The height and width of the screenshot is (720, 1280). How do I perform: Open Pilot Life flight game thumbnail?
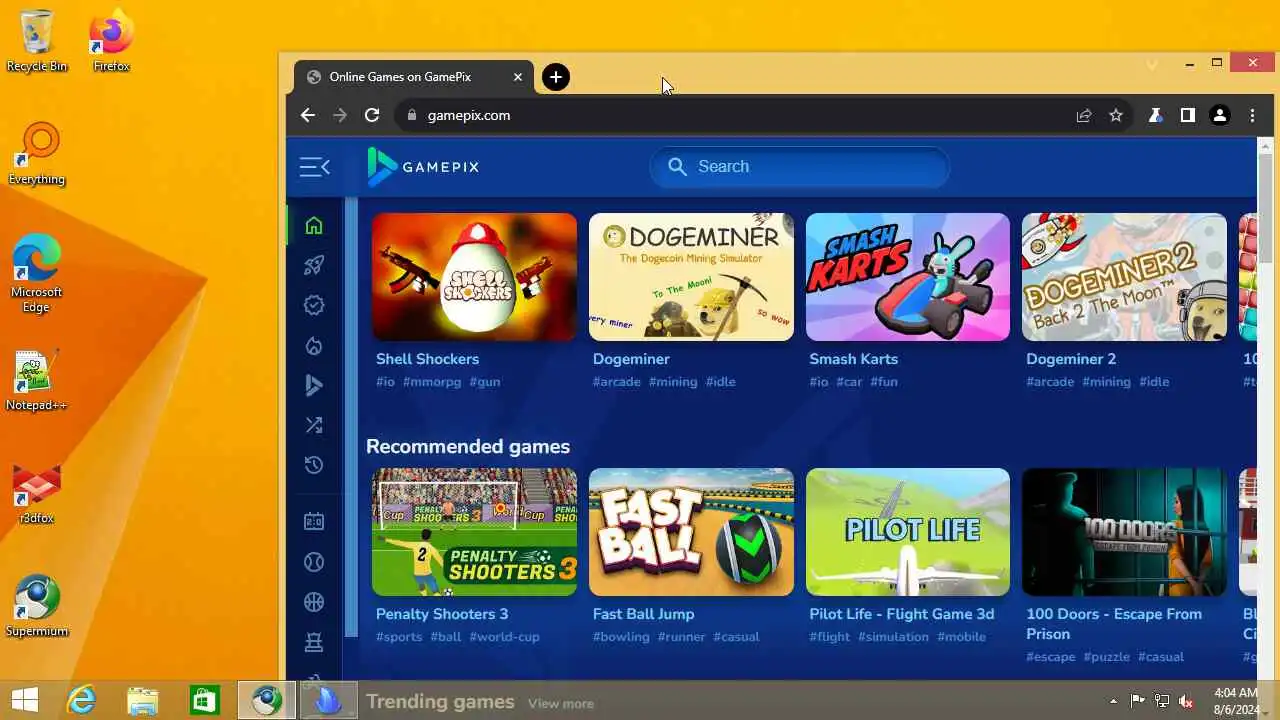click(x=908, y=532)
